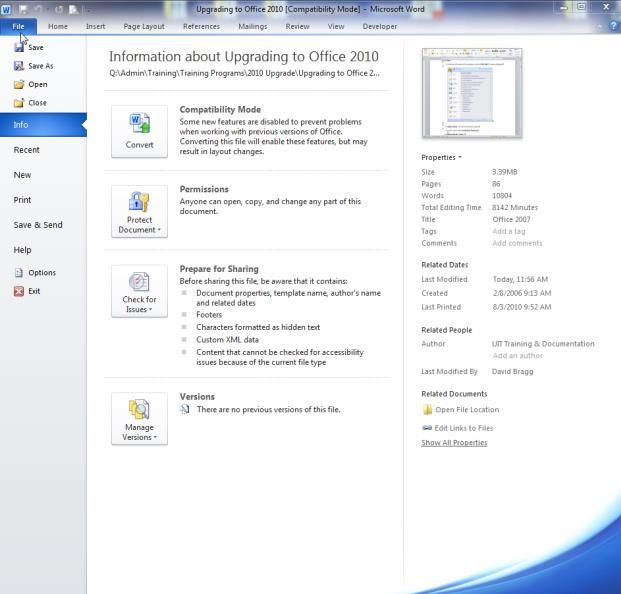Viewport: 621px width, 594px height.
Task: Click author 'UIT Training & Documentation'
Action: [543, 344]
